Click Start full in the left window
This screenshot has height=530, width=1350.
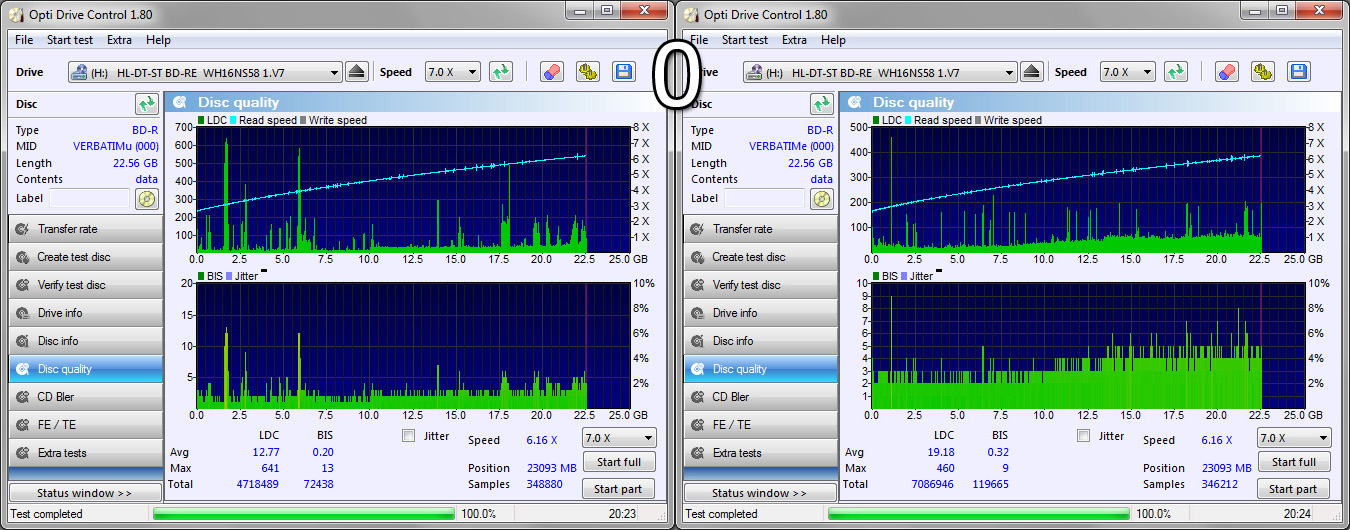[618, 462]
